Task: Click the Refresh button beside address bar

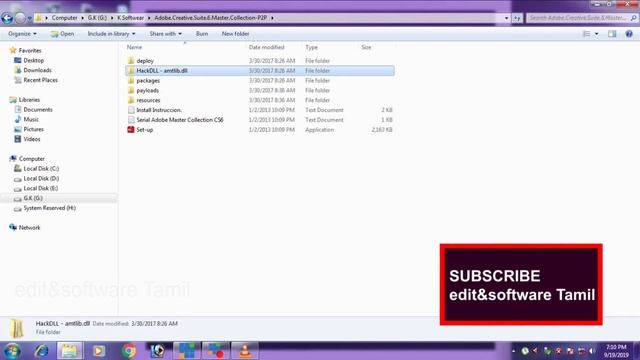Action: (x=517, y=18)
